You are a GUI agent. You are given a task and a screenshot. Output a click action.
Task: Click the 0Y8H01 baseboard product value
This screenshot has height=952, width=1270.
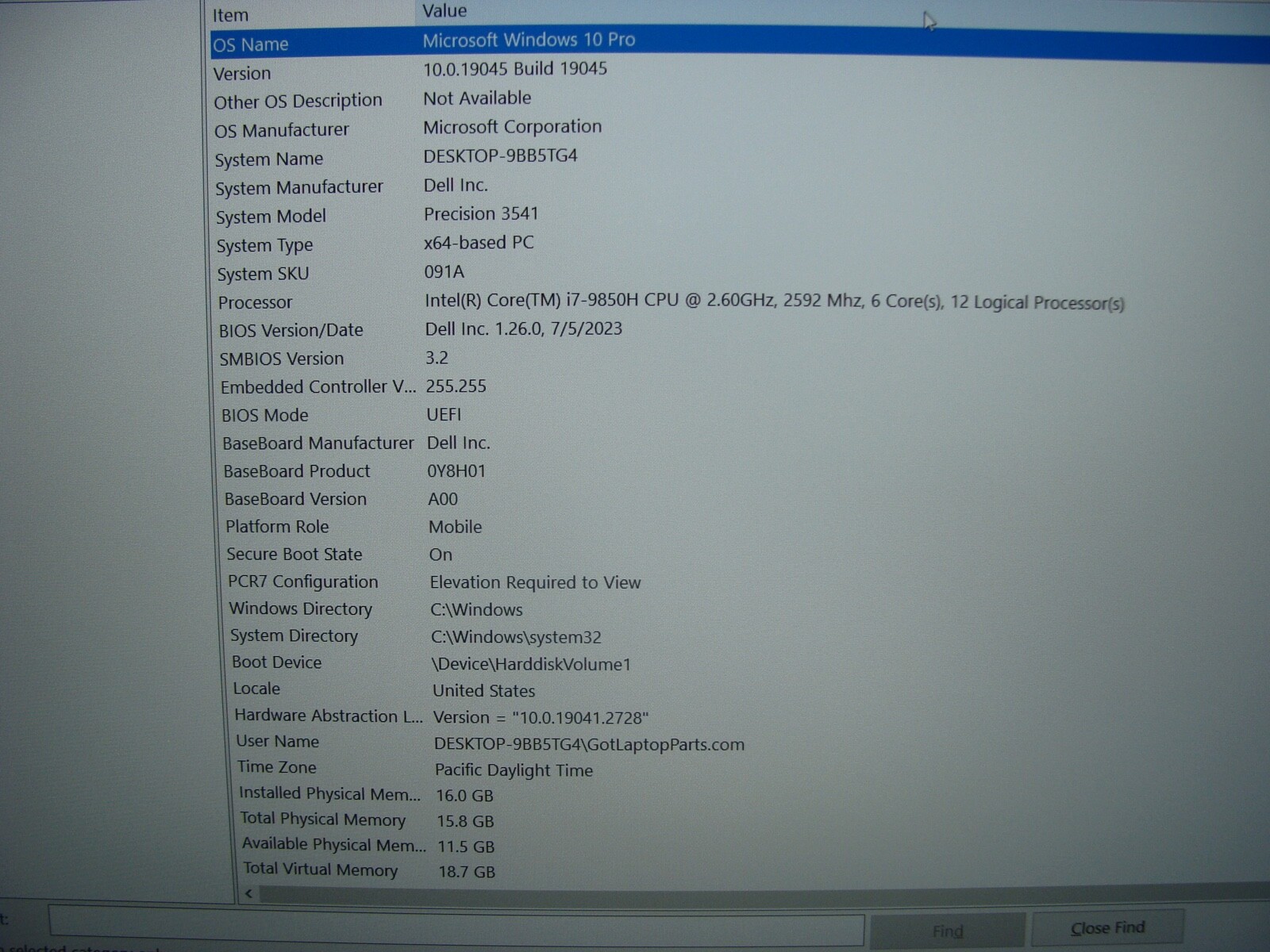pyautogui.click(x=456, y=471)
